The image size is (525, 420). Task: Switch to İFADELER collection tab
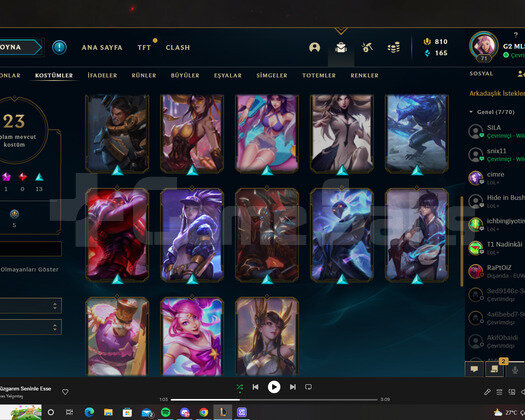pyautogui.click(x=102, y=75)
